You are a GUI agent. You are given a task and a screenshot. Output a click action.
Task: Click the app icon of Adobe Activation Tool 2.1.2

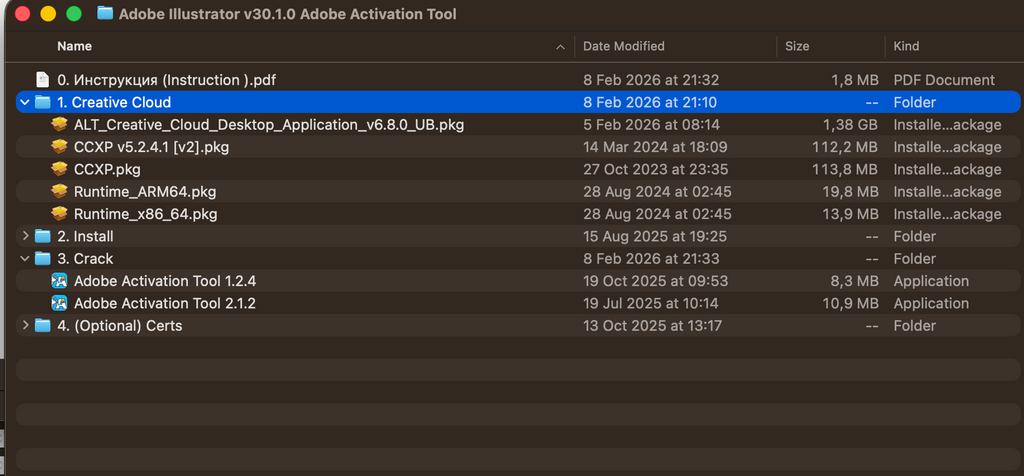59,303
